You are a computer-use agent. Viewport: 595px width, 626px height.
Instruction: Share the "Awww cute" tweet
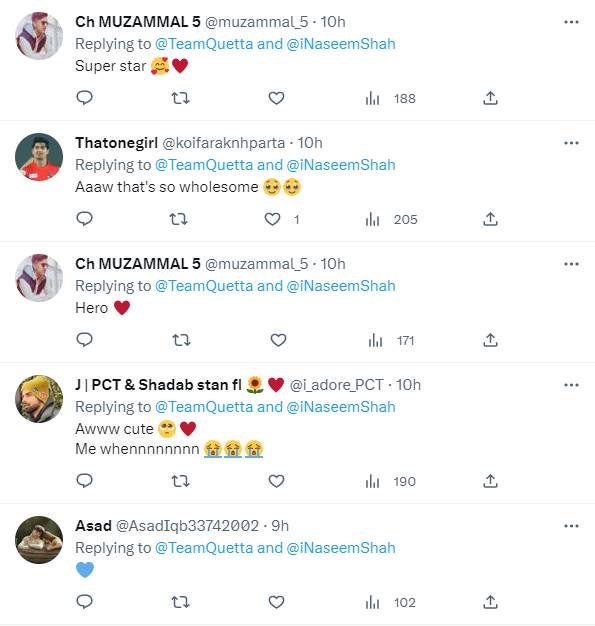490,481
